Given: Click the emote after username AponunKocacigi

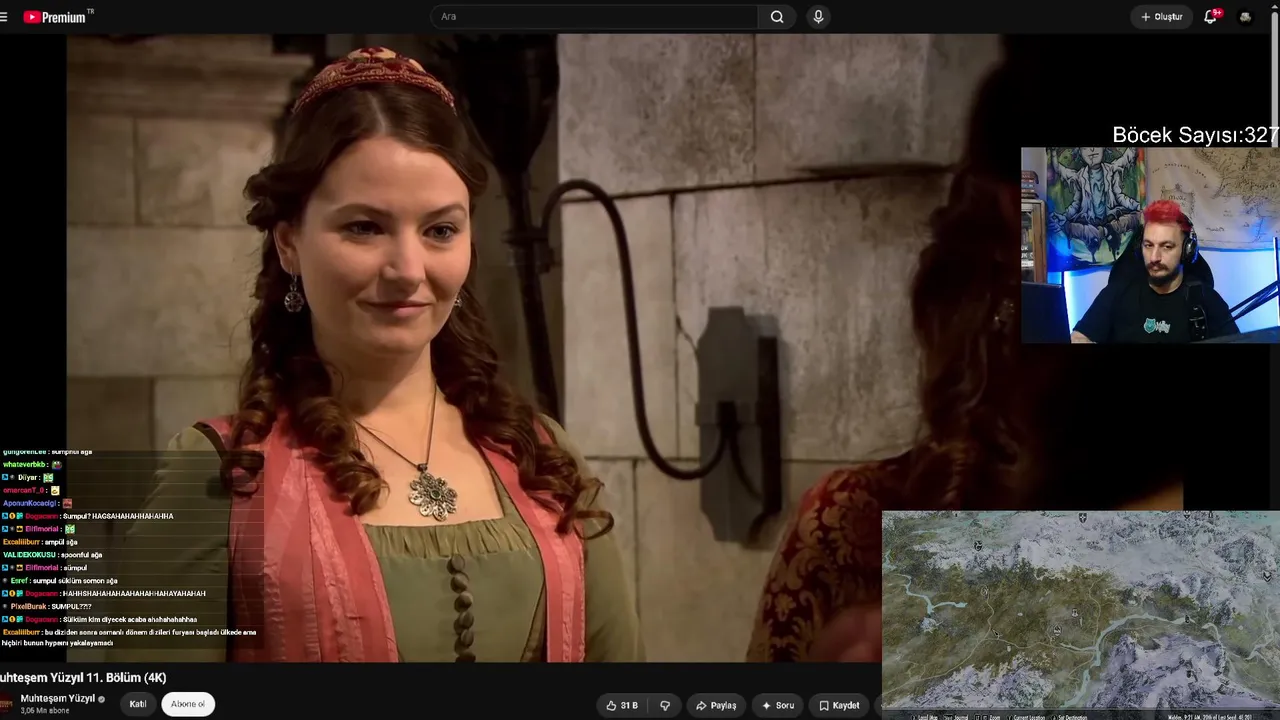Looking at the screenshot, I should 67,504.
